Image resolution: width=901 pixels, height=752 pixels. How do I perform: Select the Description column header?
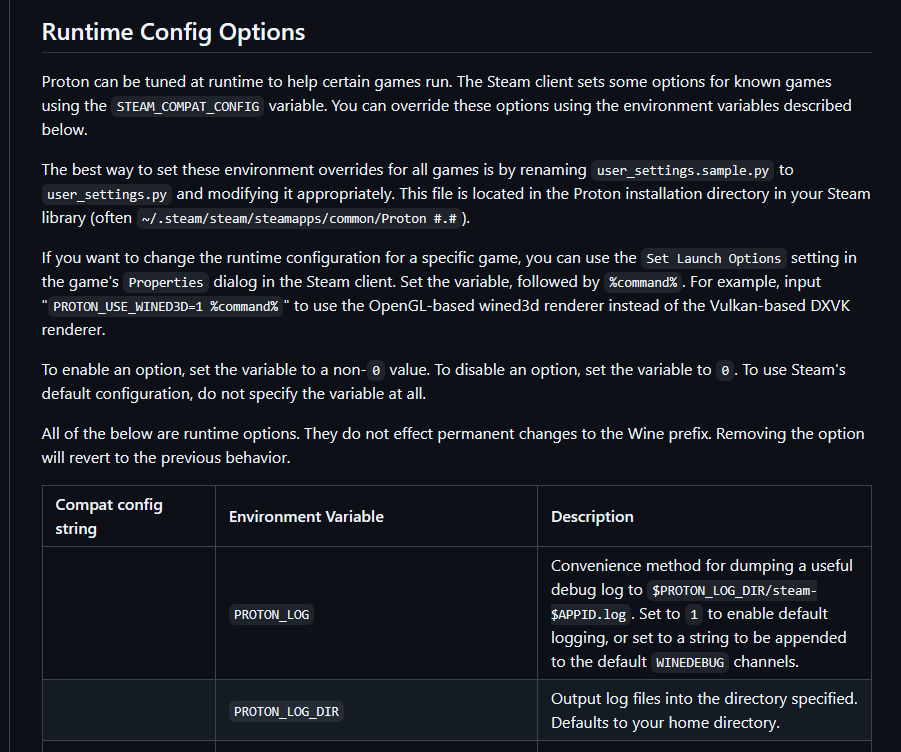592,516
